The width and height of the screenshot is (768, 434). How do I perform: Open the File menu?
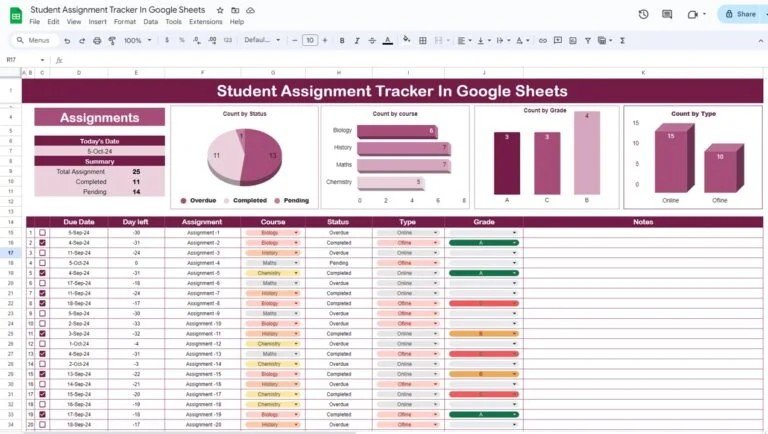pos(34,22)
